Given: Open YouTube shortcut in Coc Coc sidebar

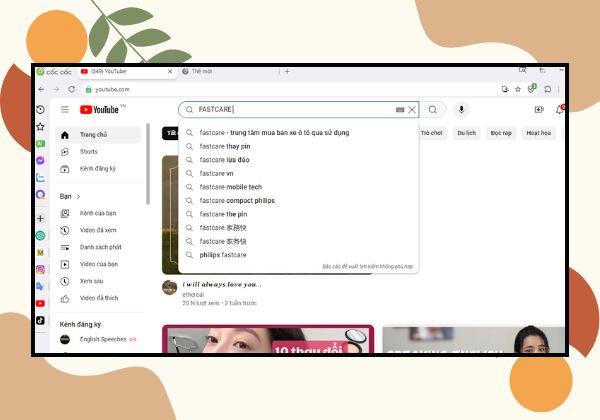Looking at the screenshot, I should pyautogui.click(x=40, y=303).
